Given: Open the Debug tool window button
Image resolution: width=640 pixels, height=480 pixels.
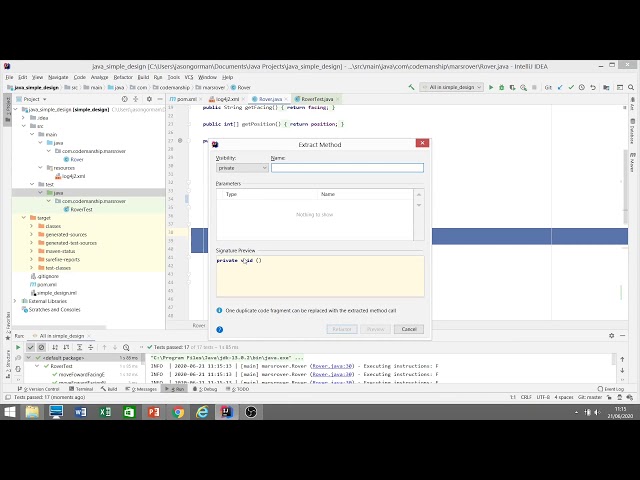Looking at the screenshot, I should [x=205, y=389].
